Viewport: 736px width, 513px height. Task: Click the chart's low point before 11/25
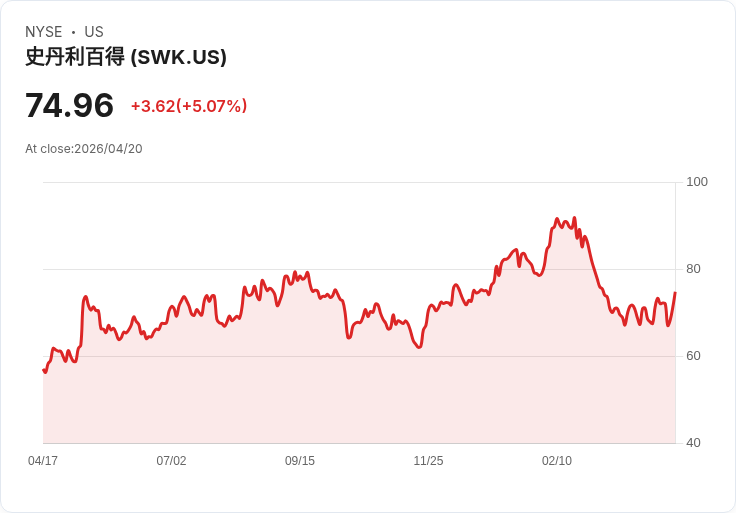(419, 347)
